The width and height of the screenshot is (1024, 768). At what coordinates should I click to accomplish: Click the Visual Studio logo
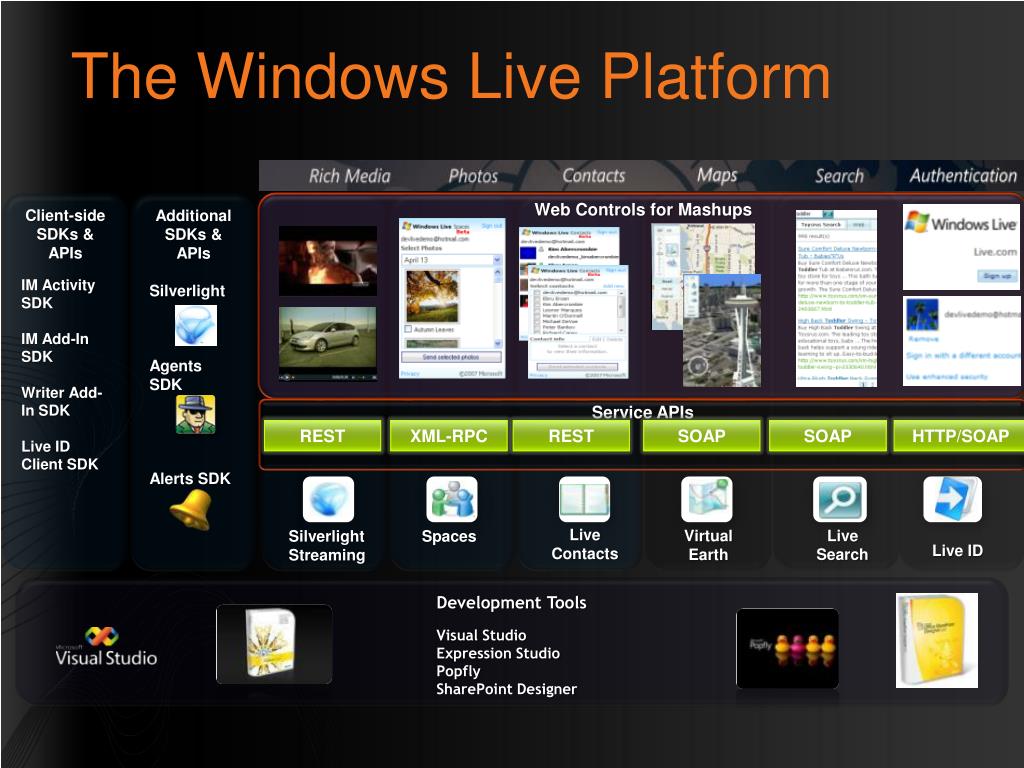[106, 647]
